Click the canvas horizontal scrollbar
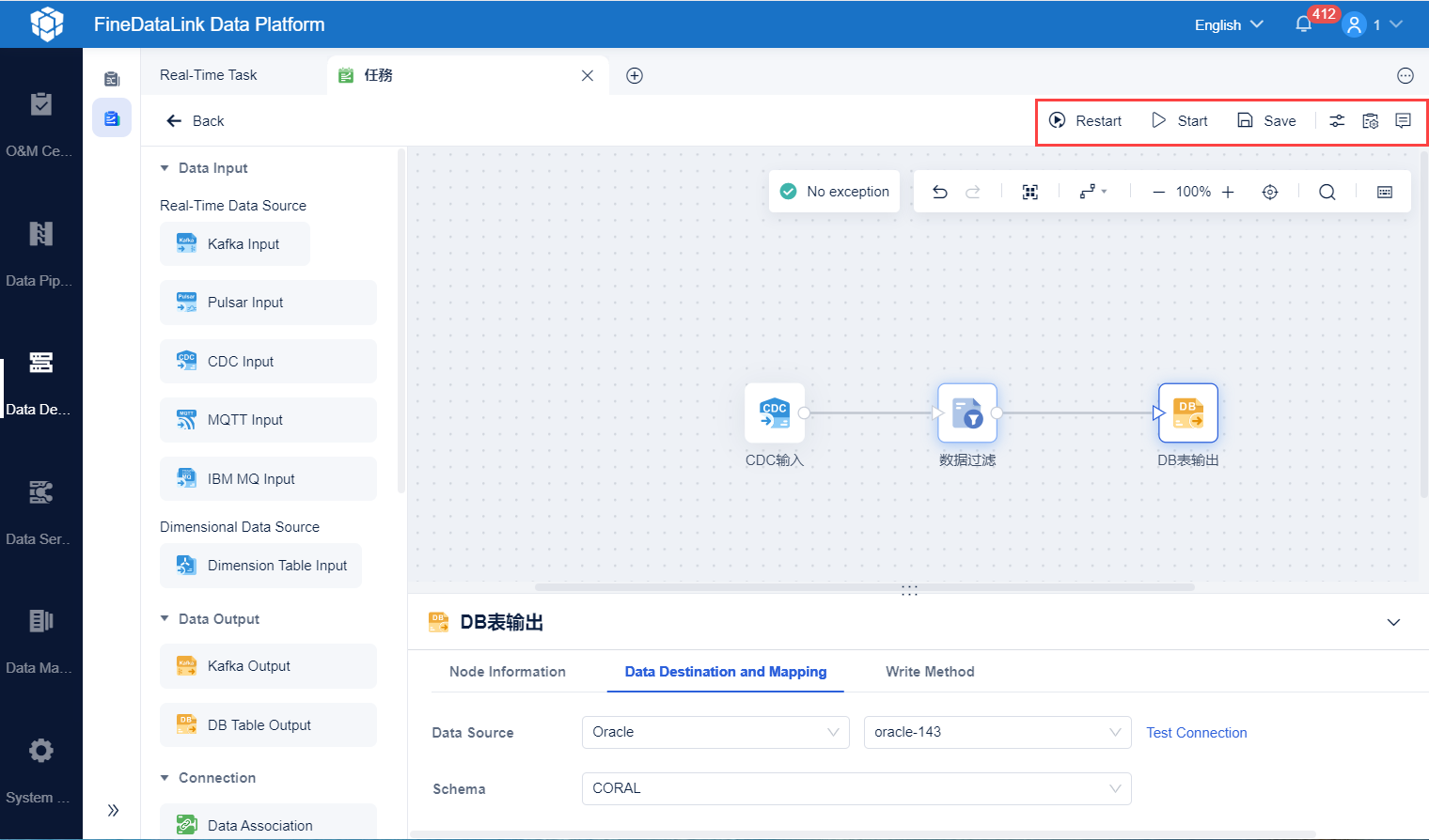 pos(865,587)
